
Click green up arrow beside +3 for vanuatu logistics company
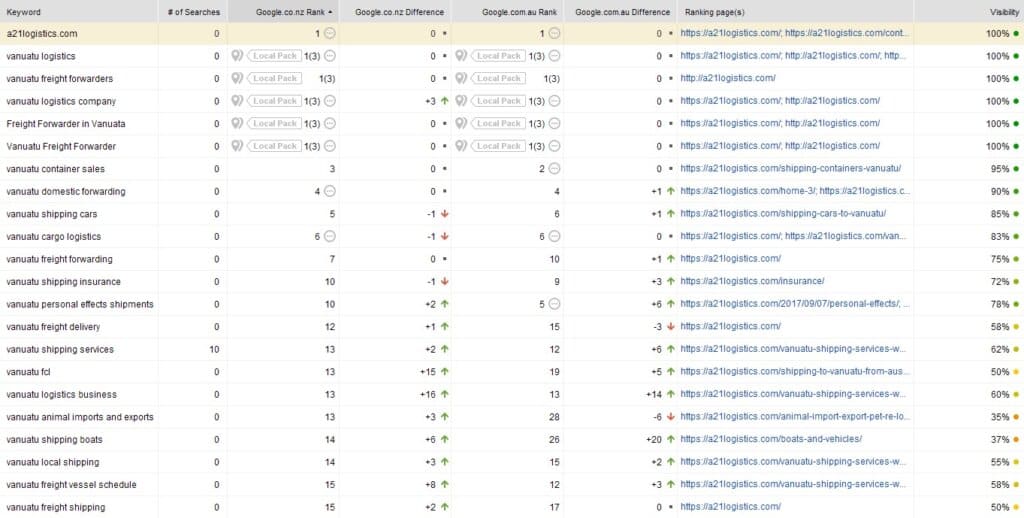click(x=445, y=101)
